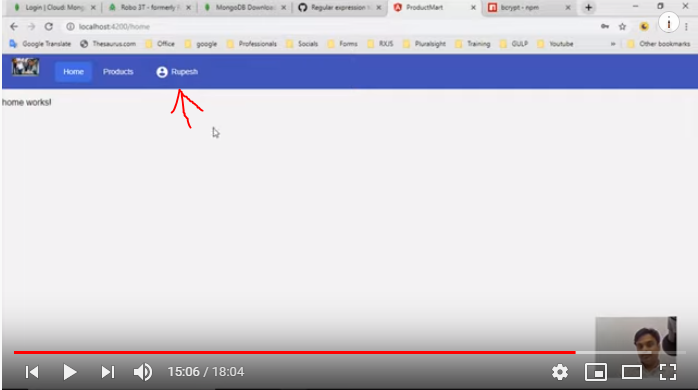Switch to theater mode

tap(632, 372)
